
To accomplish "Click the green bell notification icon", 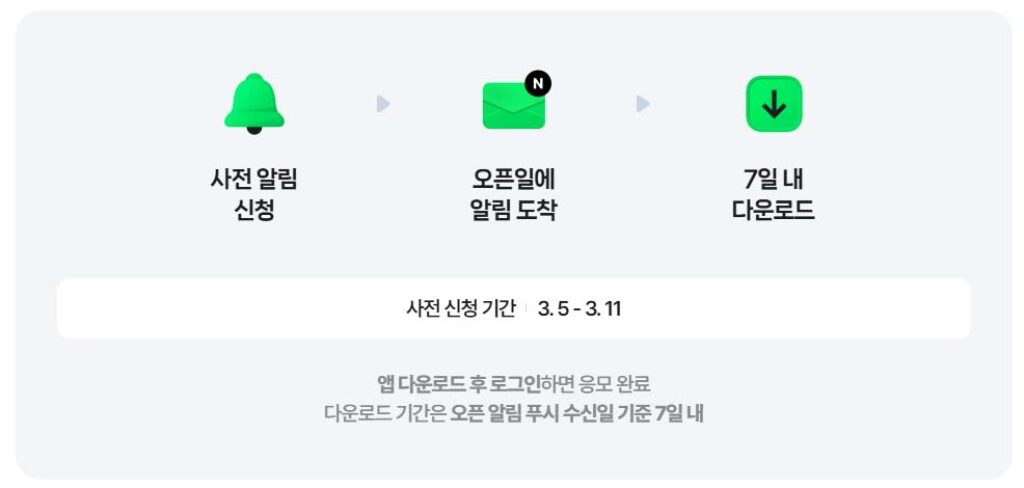I will pyautogui.click(x=254, y=101).
